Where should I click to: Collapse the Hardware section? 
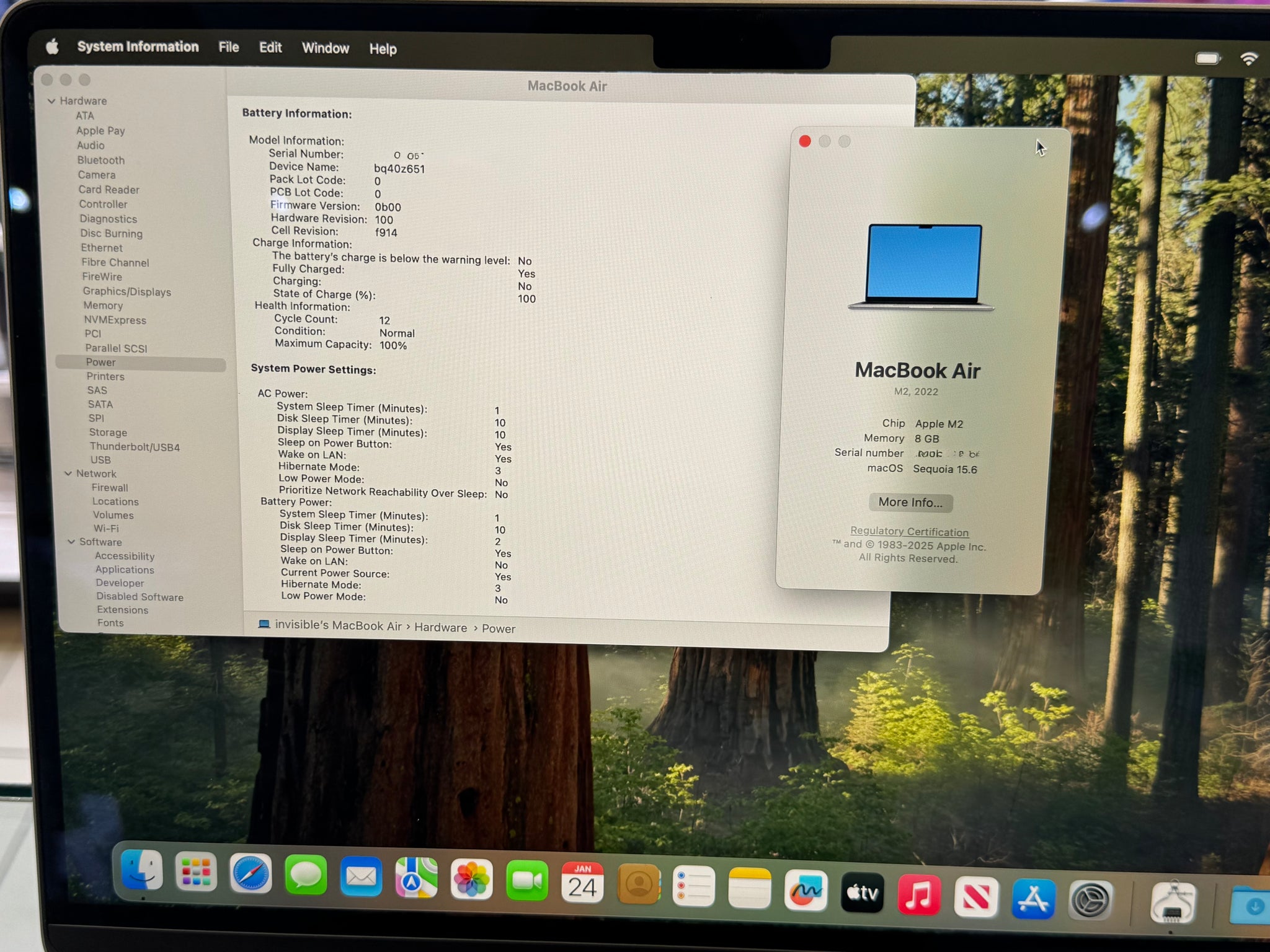[51, 101]
